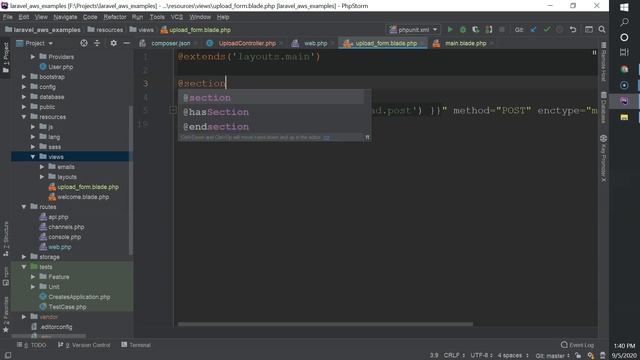Open Project panel settings gear
Screen dimensions: 640x360
point(113,43)
